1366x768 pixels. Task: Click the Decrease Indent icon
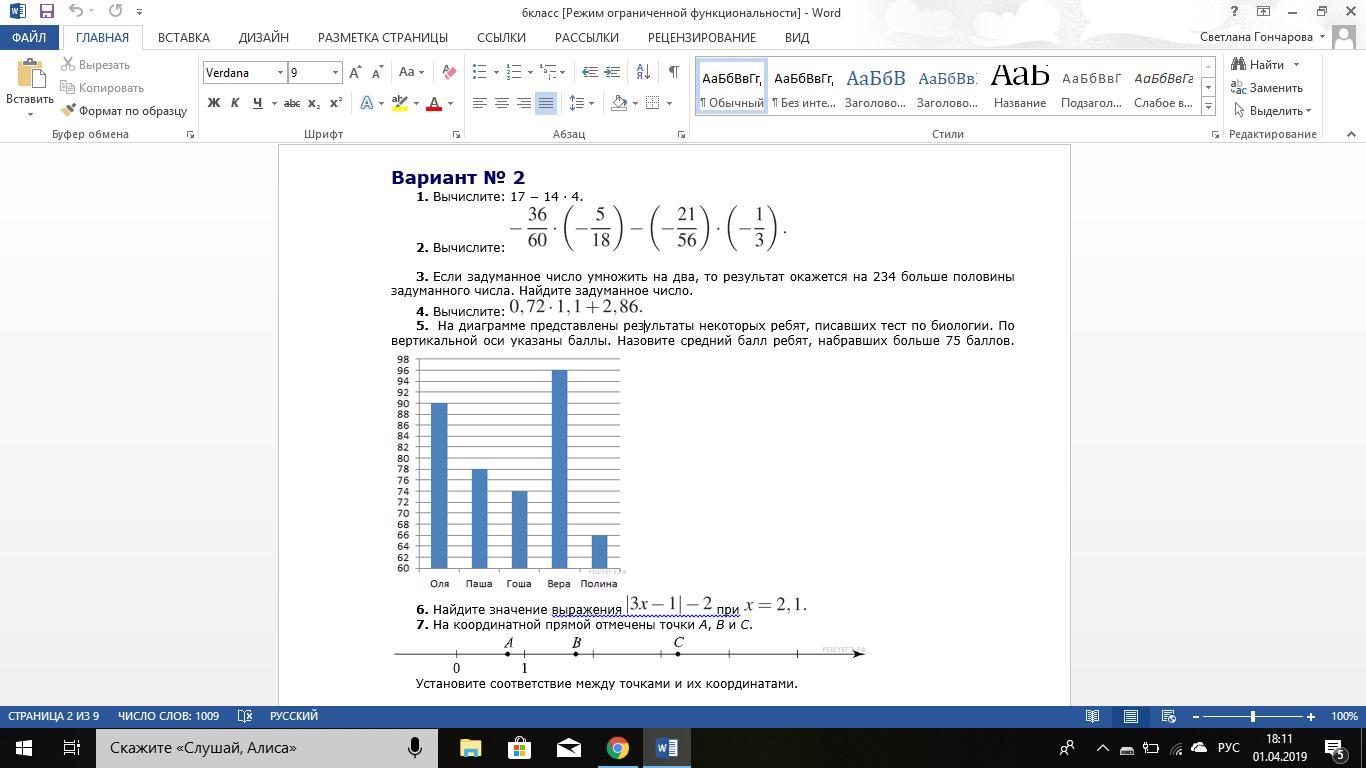(x=590, y=72)
